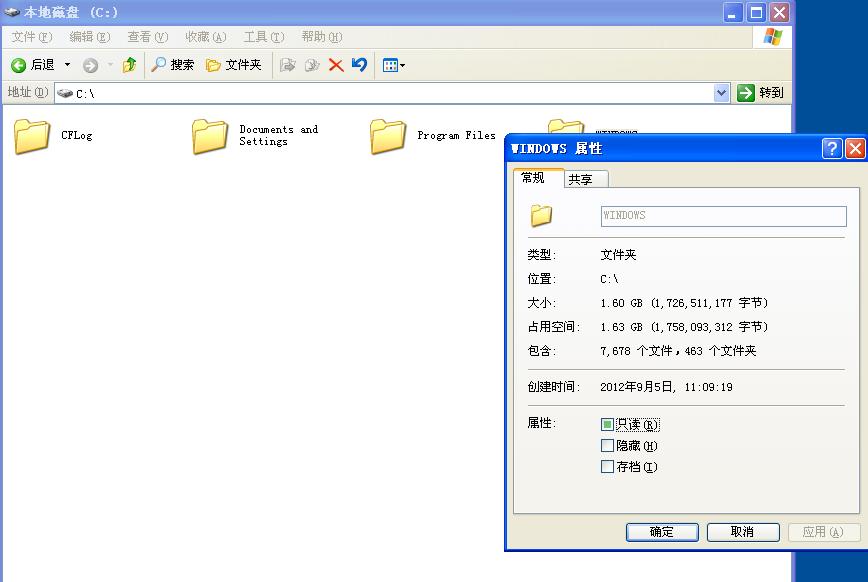Click the size value 1.60 GB
The image size is (868, 582).
coord(621,303)
